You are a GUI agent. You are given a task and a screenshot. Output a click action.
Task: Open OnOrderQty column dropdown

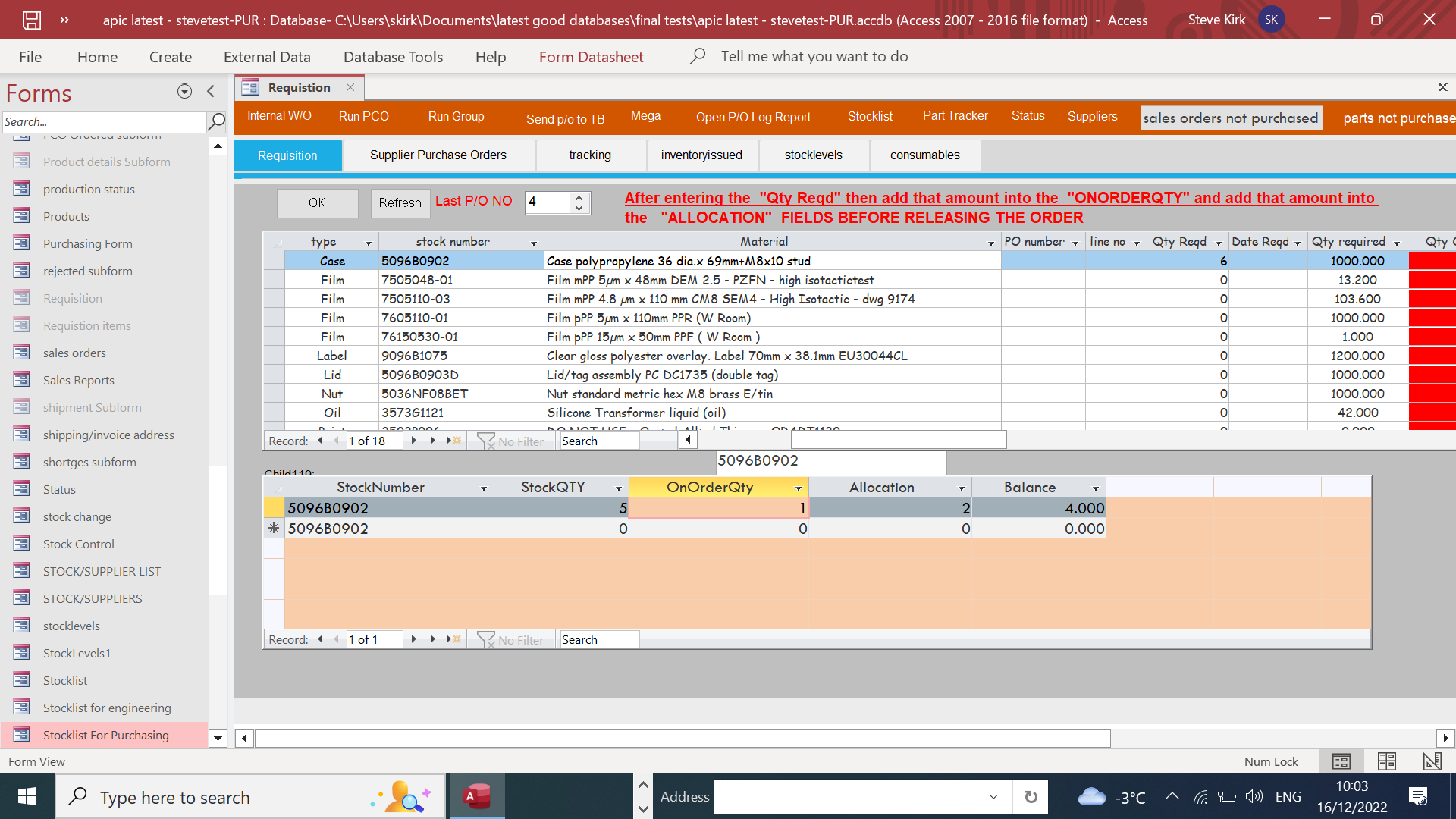(799, 488)
